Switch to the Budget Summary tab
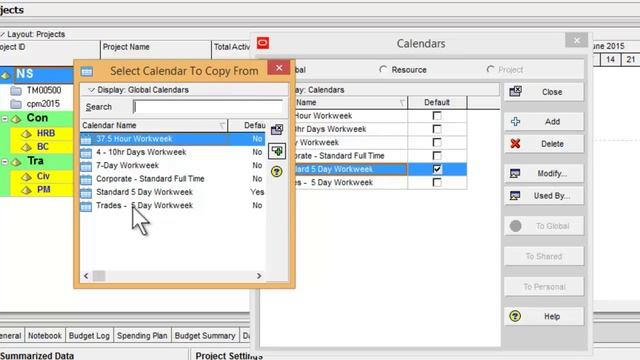This screenshot has height=360, width=640. [x=205, y=336]
